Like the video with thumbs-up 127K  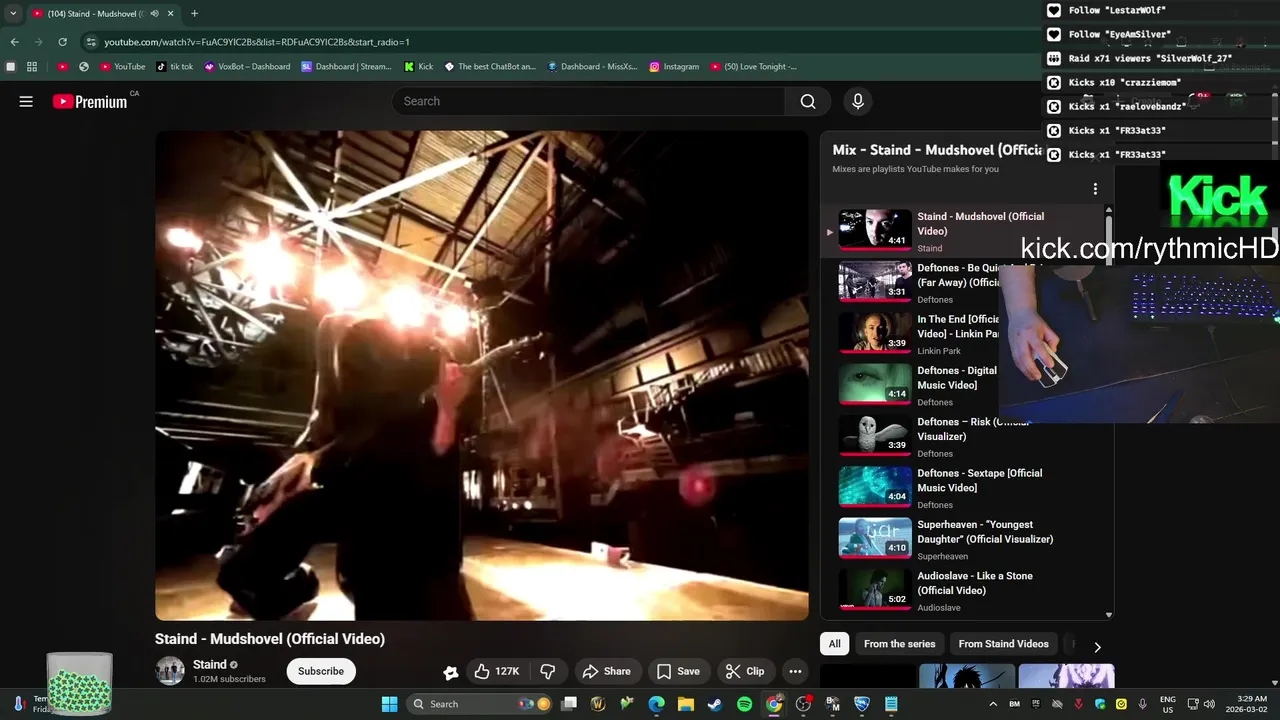pos(497,671)
